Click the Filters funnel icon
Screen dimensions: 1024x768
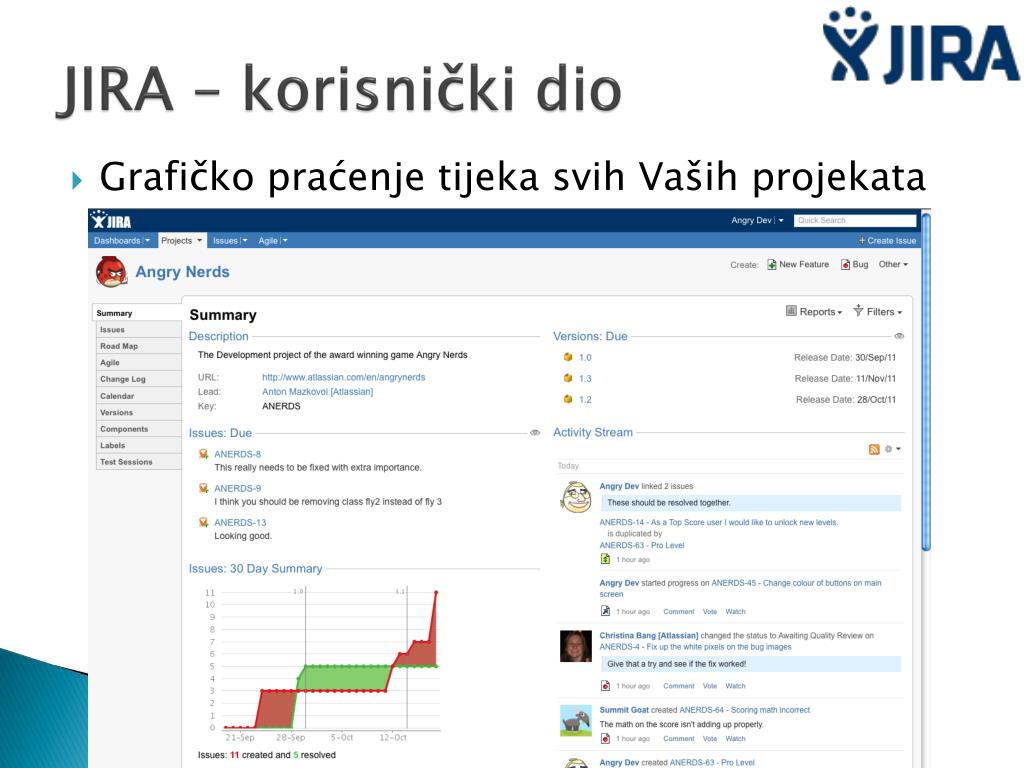[858, 310]
